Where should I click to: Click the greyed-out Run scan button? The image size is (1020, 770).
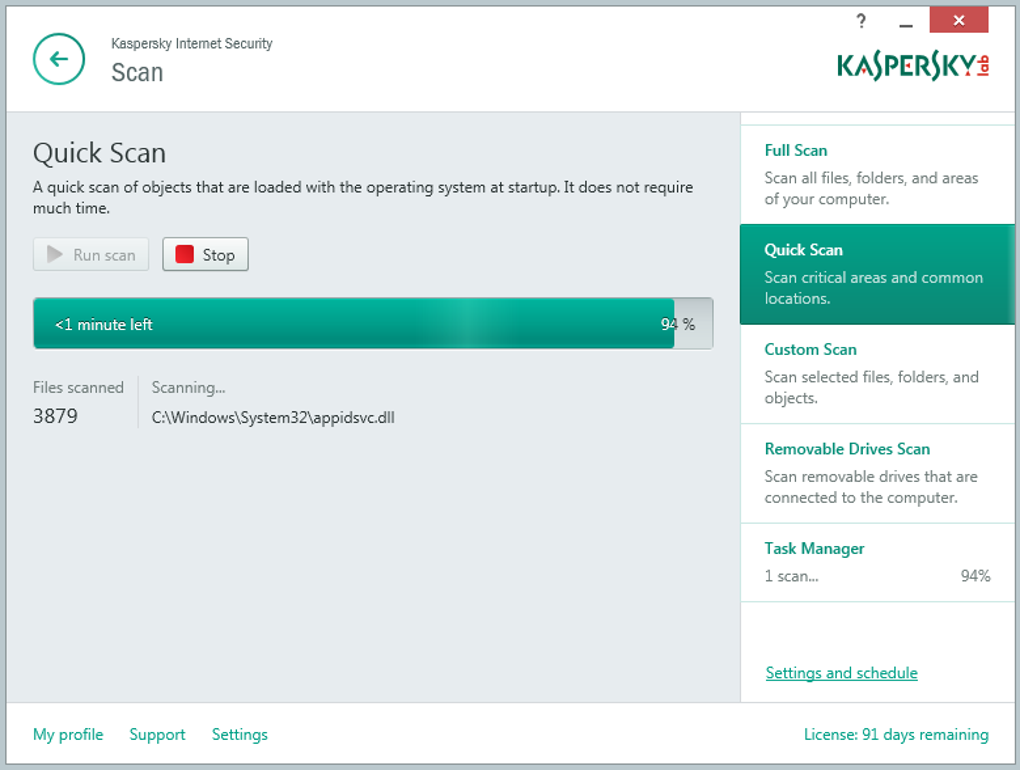91,254
